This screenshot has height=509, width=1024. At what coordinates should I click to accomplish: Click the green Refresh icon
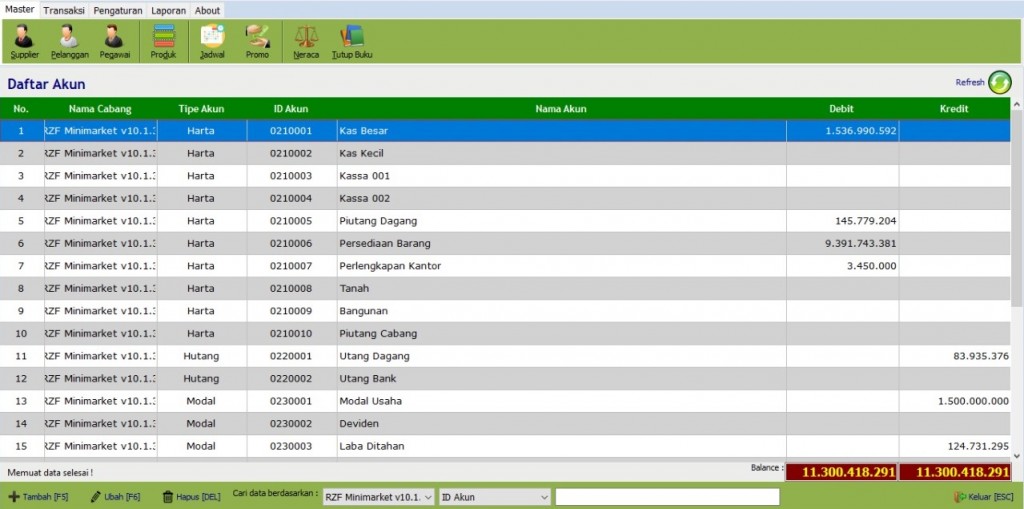tap(999, 82)
